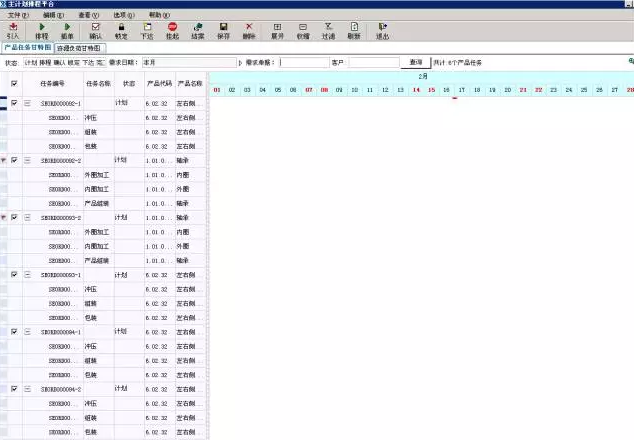Open the 需求日期 date dropdown showing 本月
Screen dimensions: 634x440
point(189,63)
